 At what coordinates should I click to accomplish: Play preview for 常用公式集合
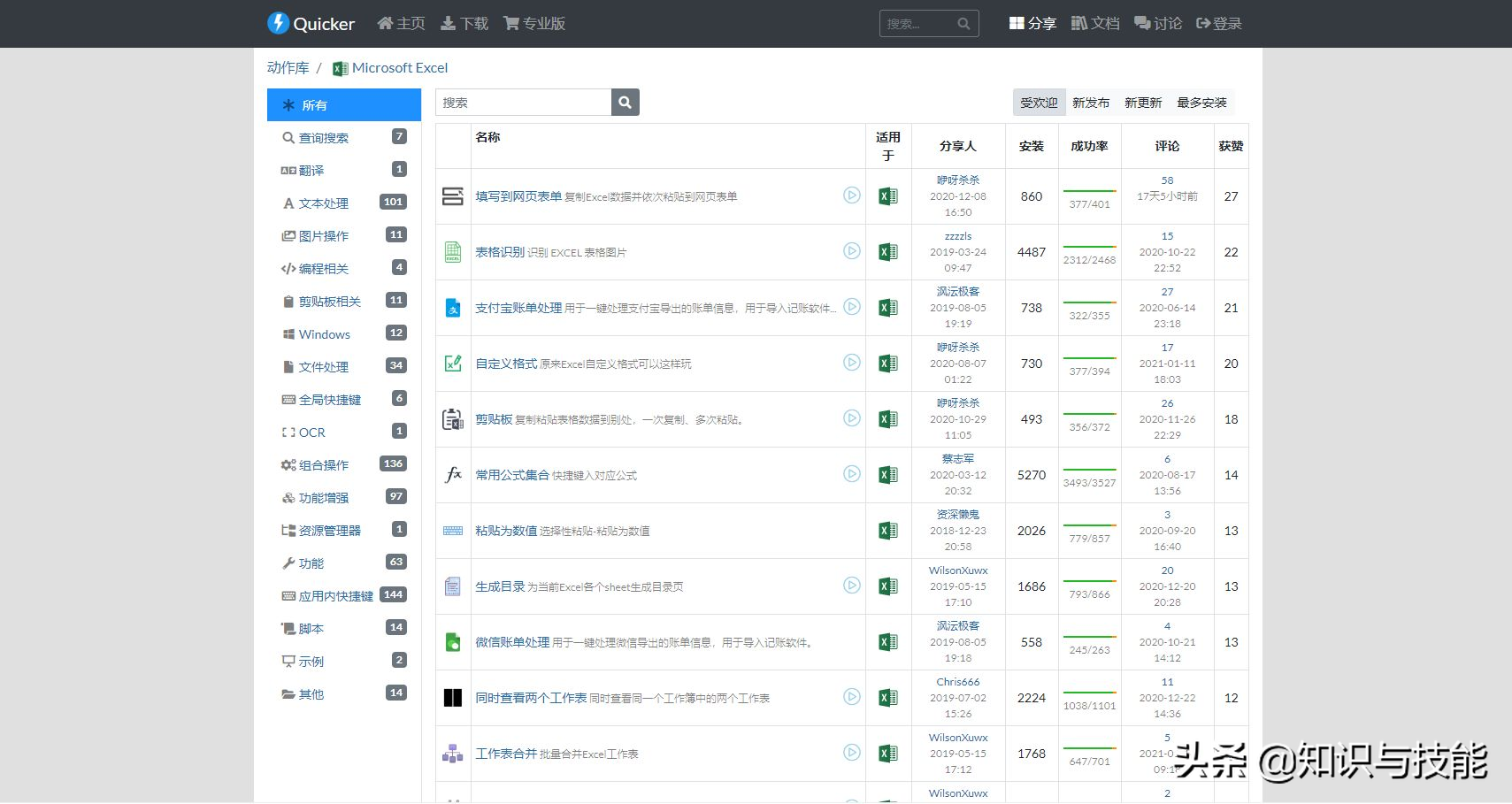click(852, 473)
